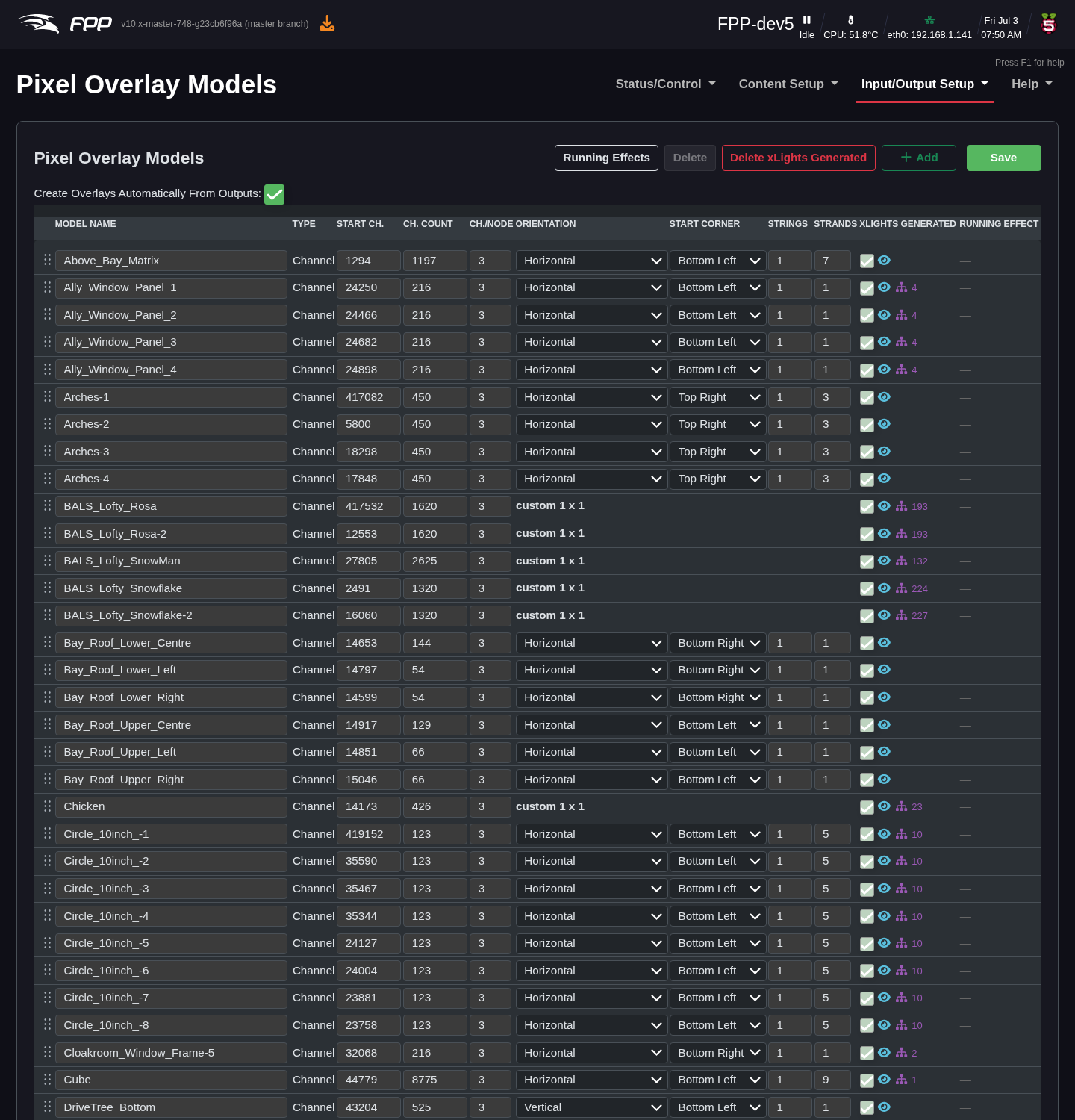Open orientation dropdown for Above_Bay_Matrix
This screenshot has width=1075, height=1120.
[591, 261]
